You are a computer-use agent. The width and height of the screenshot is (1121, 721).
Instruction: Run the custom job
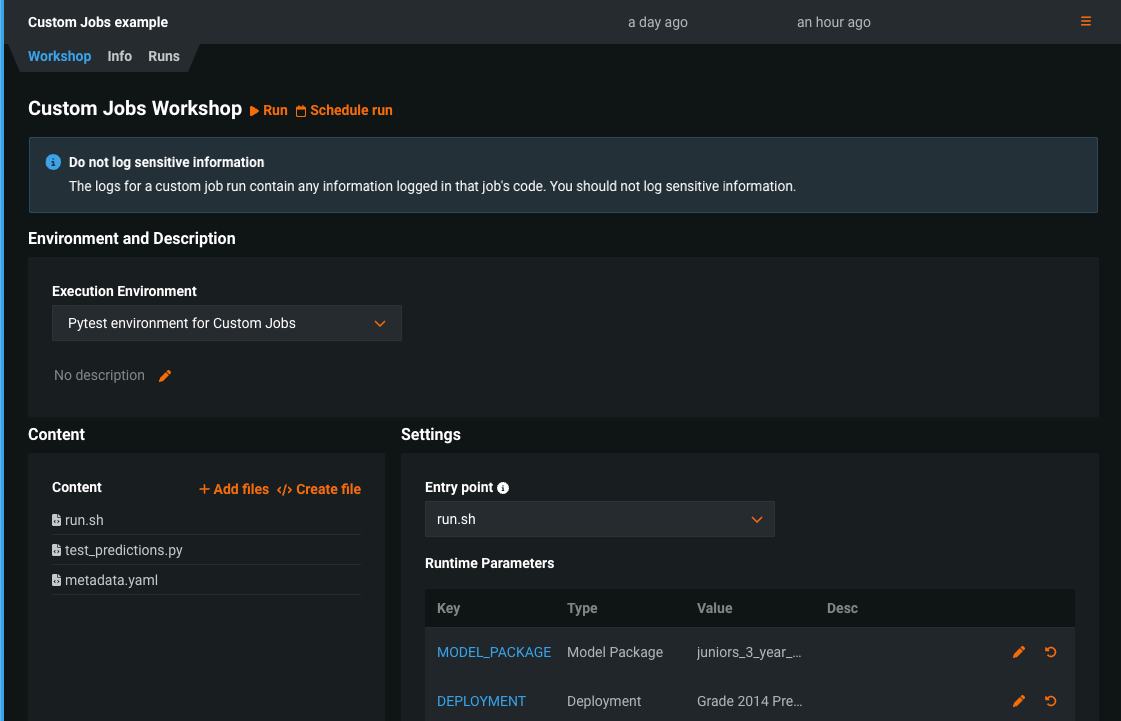[x=269, y=111]
